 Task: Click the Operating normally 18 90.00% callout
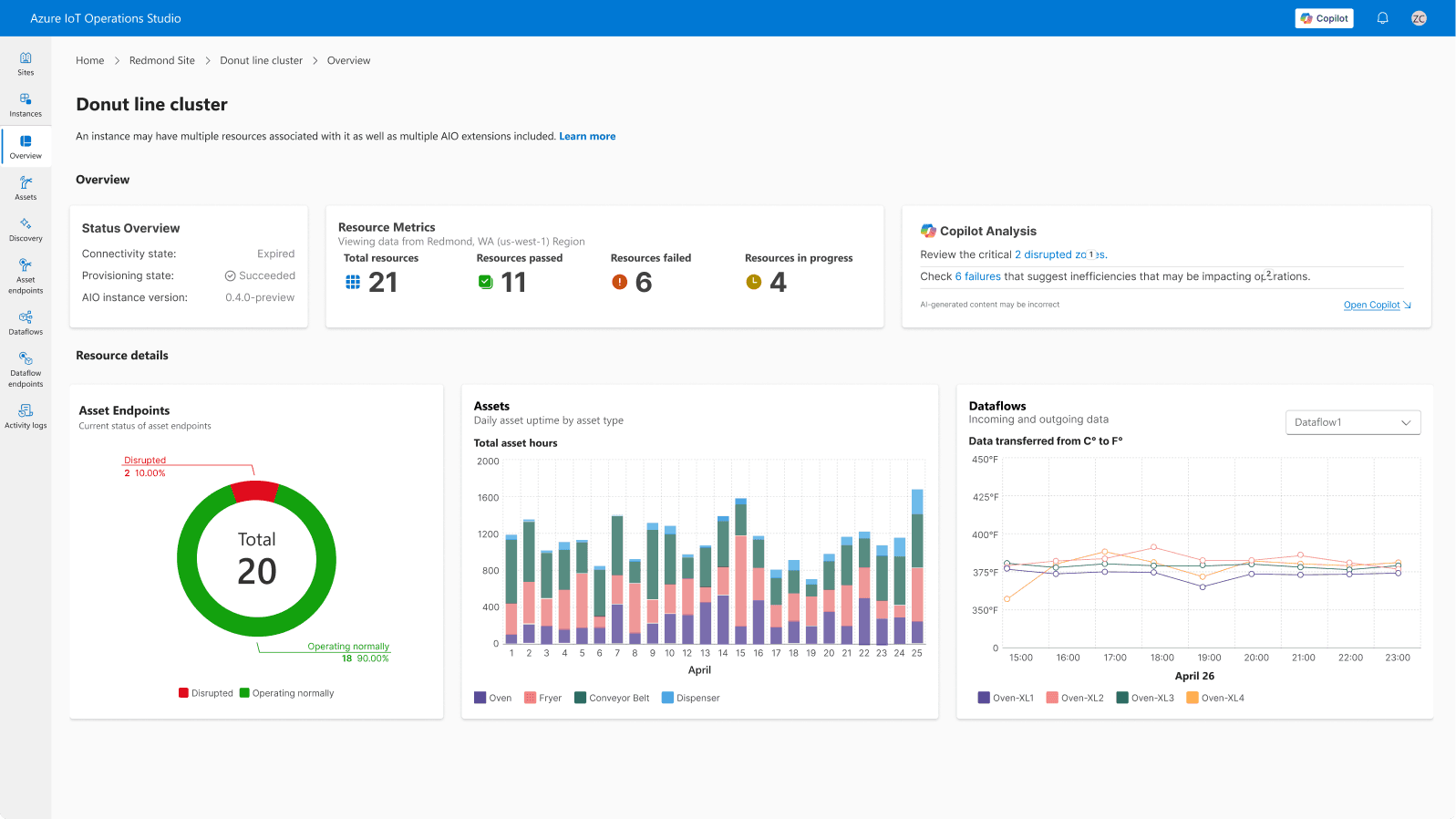click(x=348, y=652)
